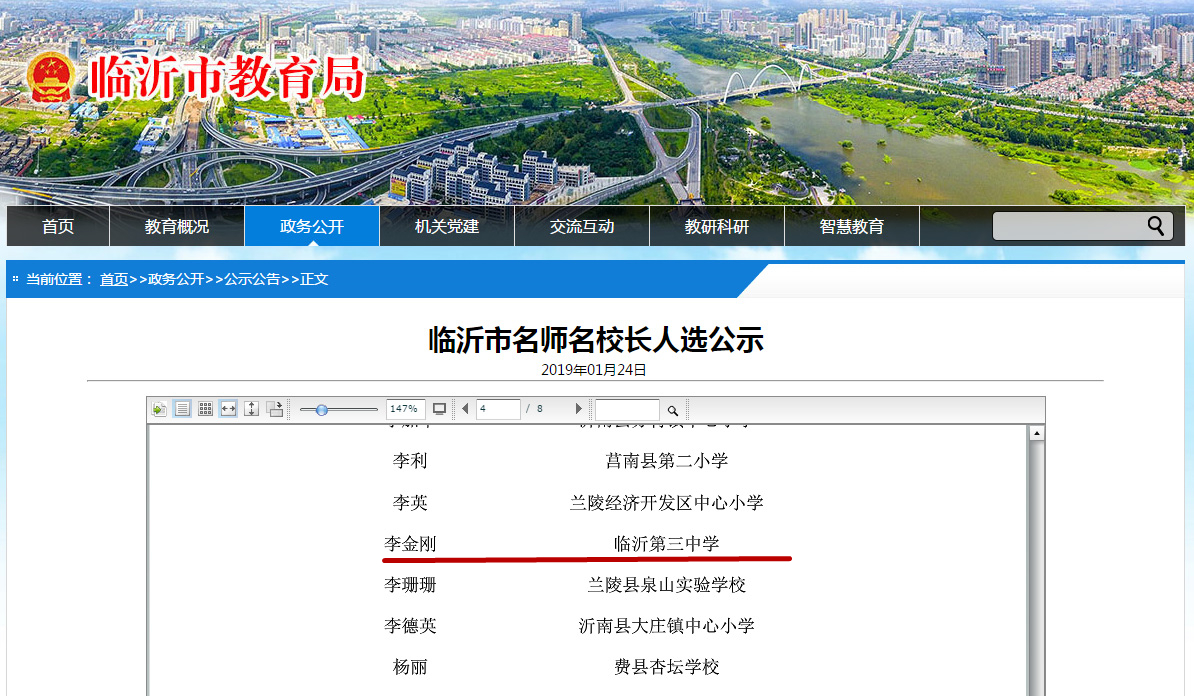This screenshot has height=696, width=1194.
Task: Click the date 2019年01月24日
Action: (594, 370)
